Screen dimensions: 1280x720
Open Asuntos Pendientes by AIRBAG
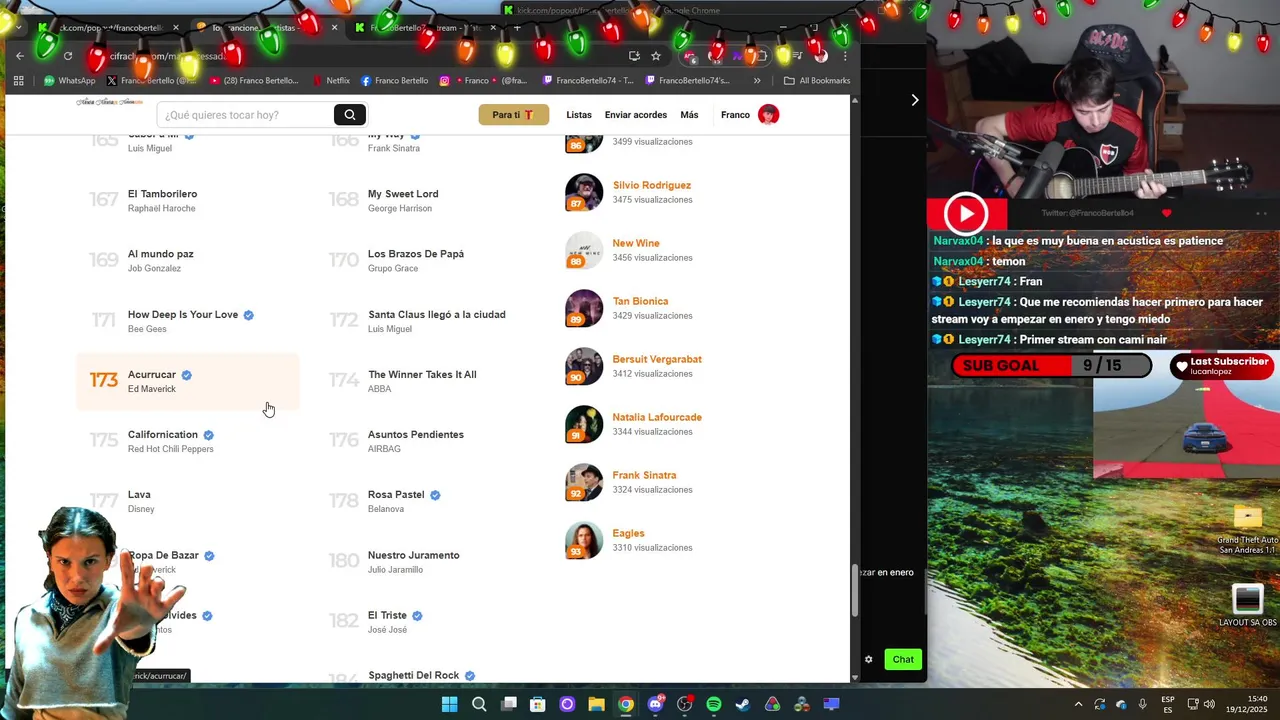tap(416, 435)
